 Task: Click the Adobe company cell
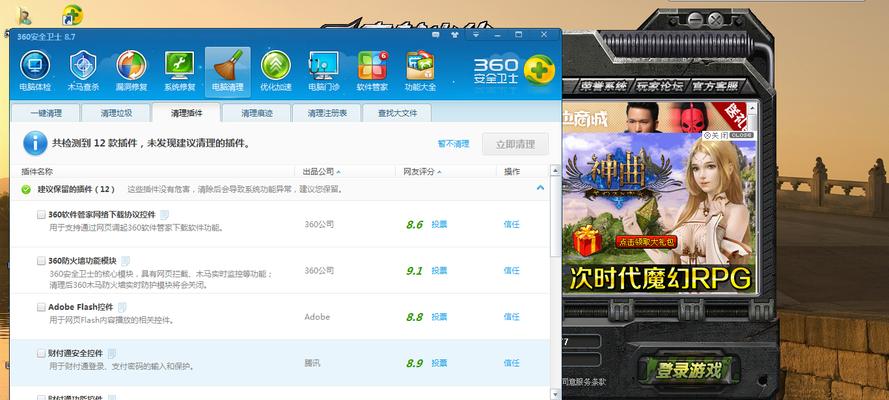(x=316, y=317)
